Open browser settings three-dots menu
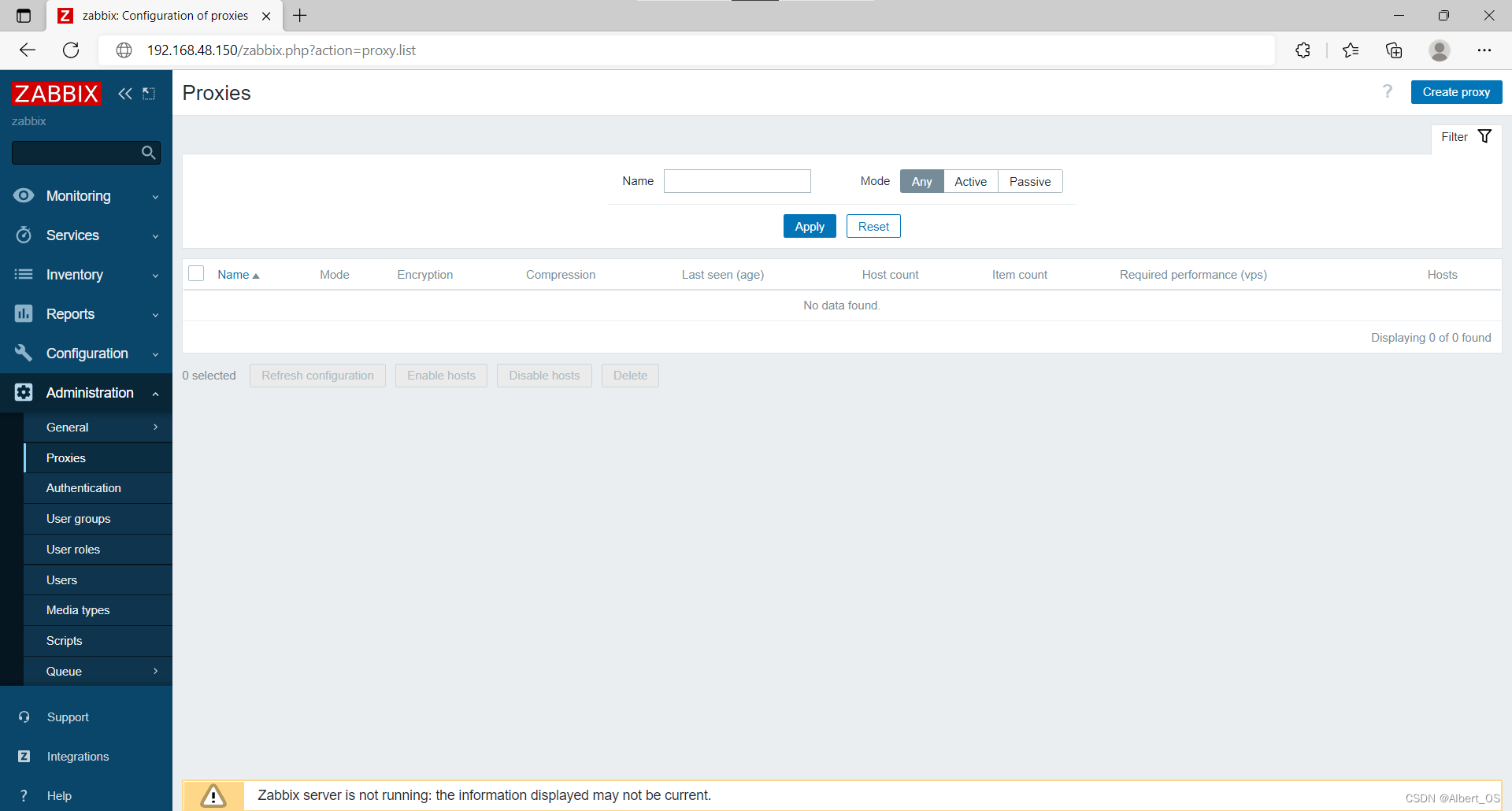1512x811 pixels. click(x=1484, y=50)
